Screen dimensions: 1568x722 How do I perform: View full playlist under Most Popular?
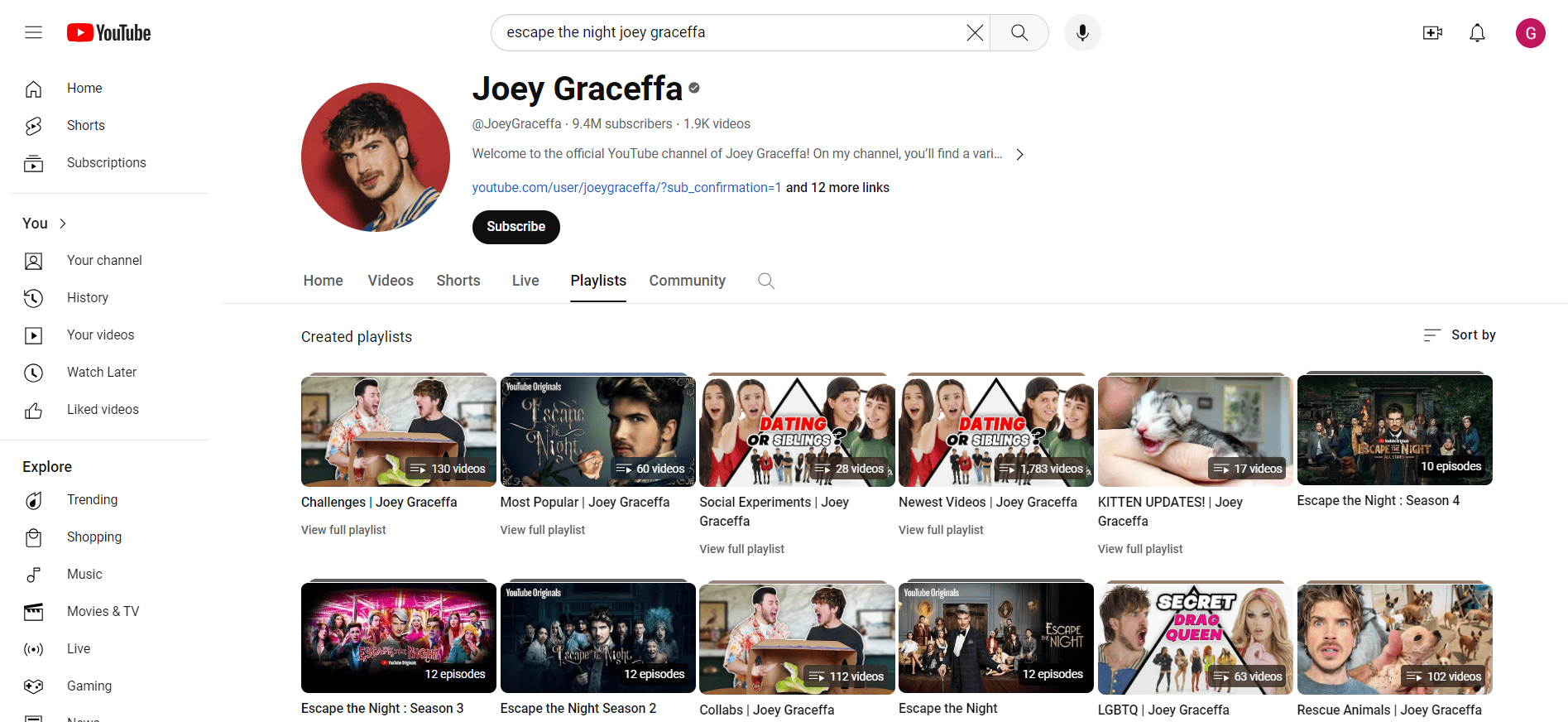[543, 530]
